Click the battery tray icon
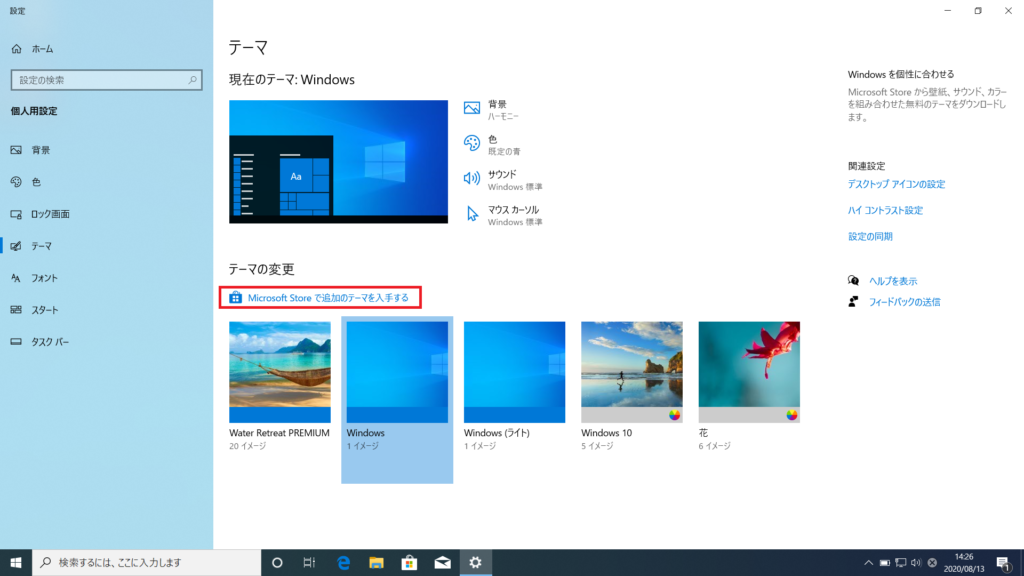Viewport: 1024px width, 576px height. click(884, 562)
